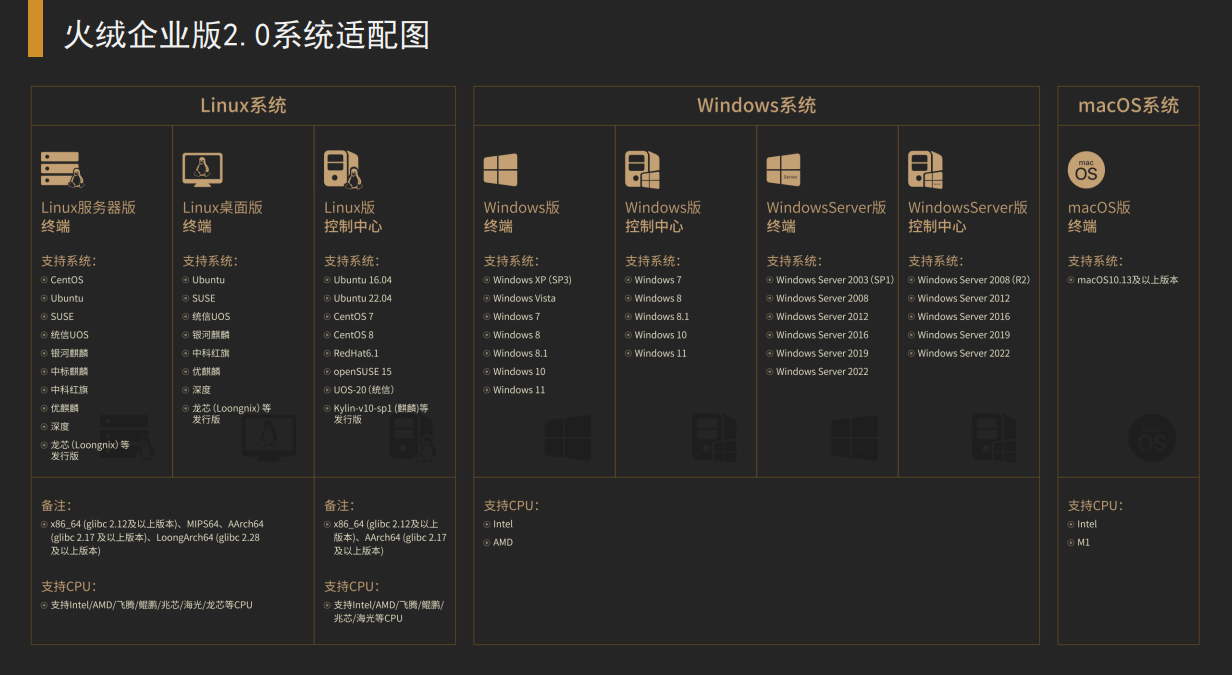Click the Linux桌面版 column heading
The height and width of the screenshot is (675, 1232).
223,208
